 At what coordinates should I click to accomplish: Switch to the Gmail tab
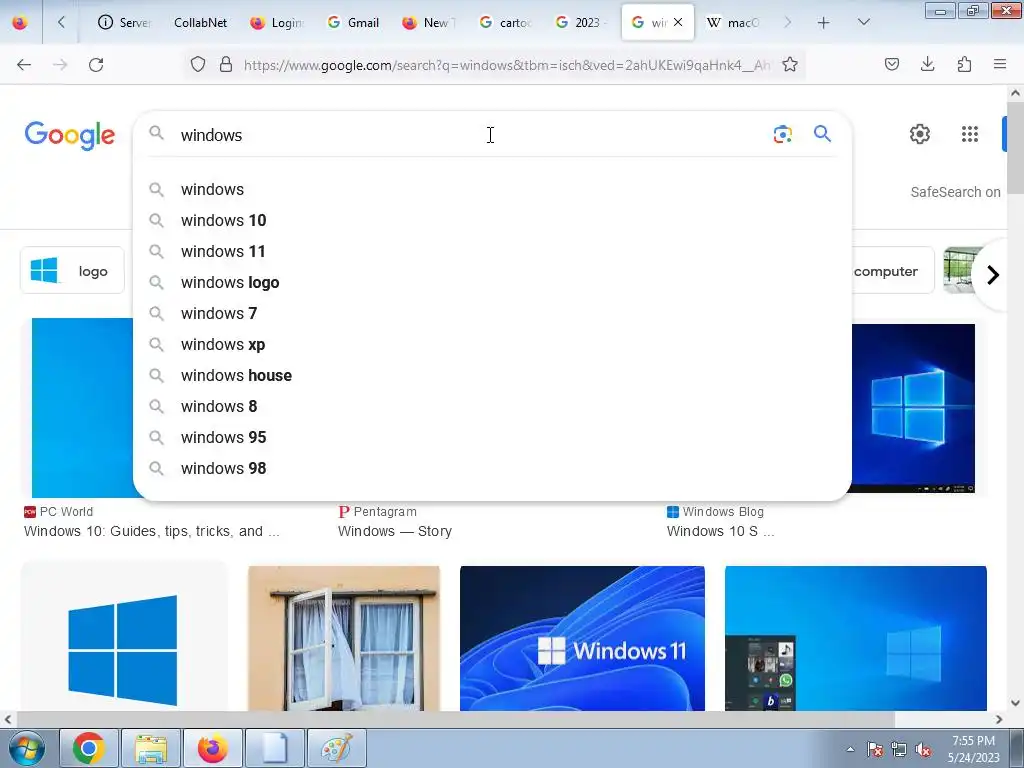pos(353,23)
